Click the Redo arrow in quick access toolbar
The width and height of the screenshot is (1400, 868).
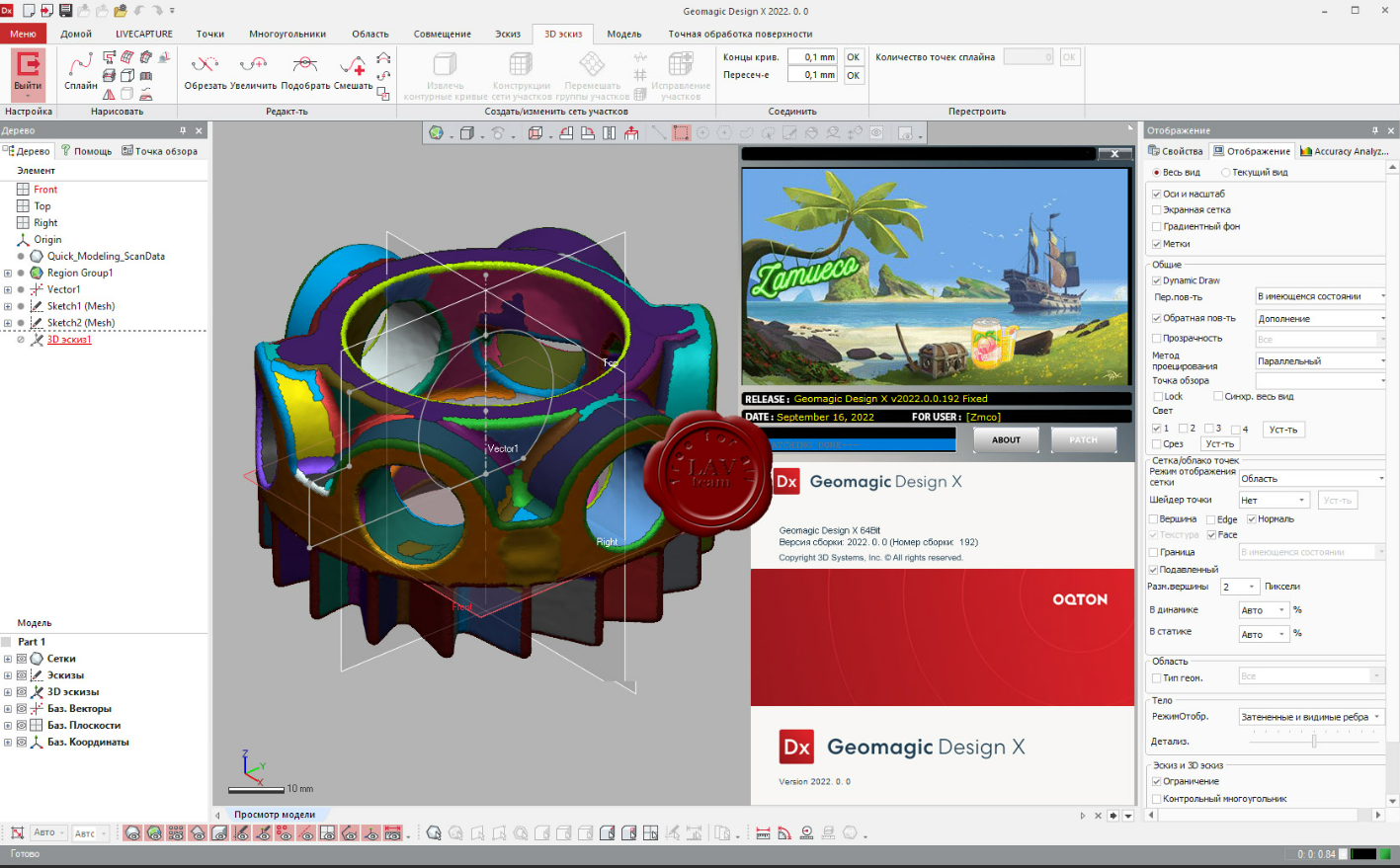(158, 11)
